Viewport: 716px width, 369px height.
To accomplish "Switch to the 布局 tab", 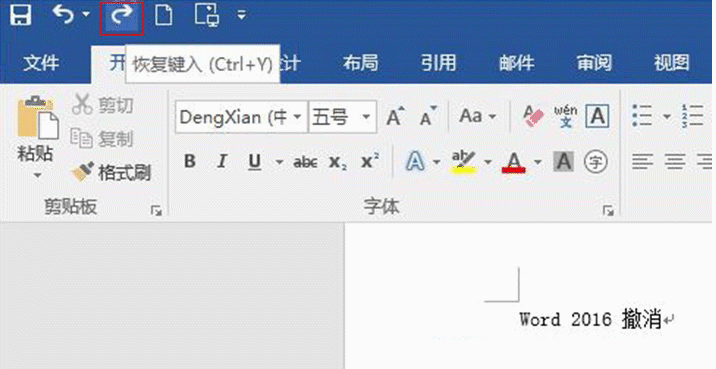I will pos(360,63).
